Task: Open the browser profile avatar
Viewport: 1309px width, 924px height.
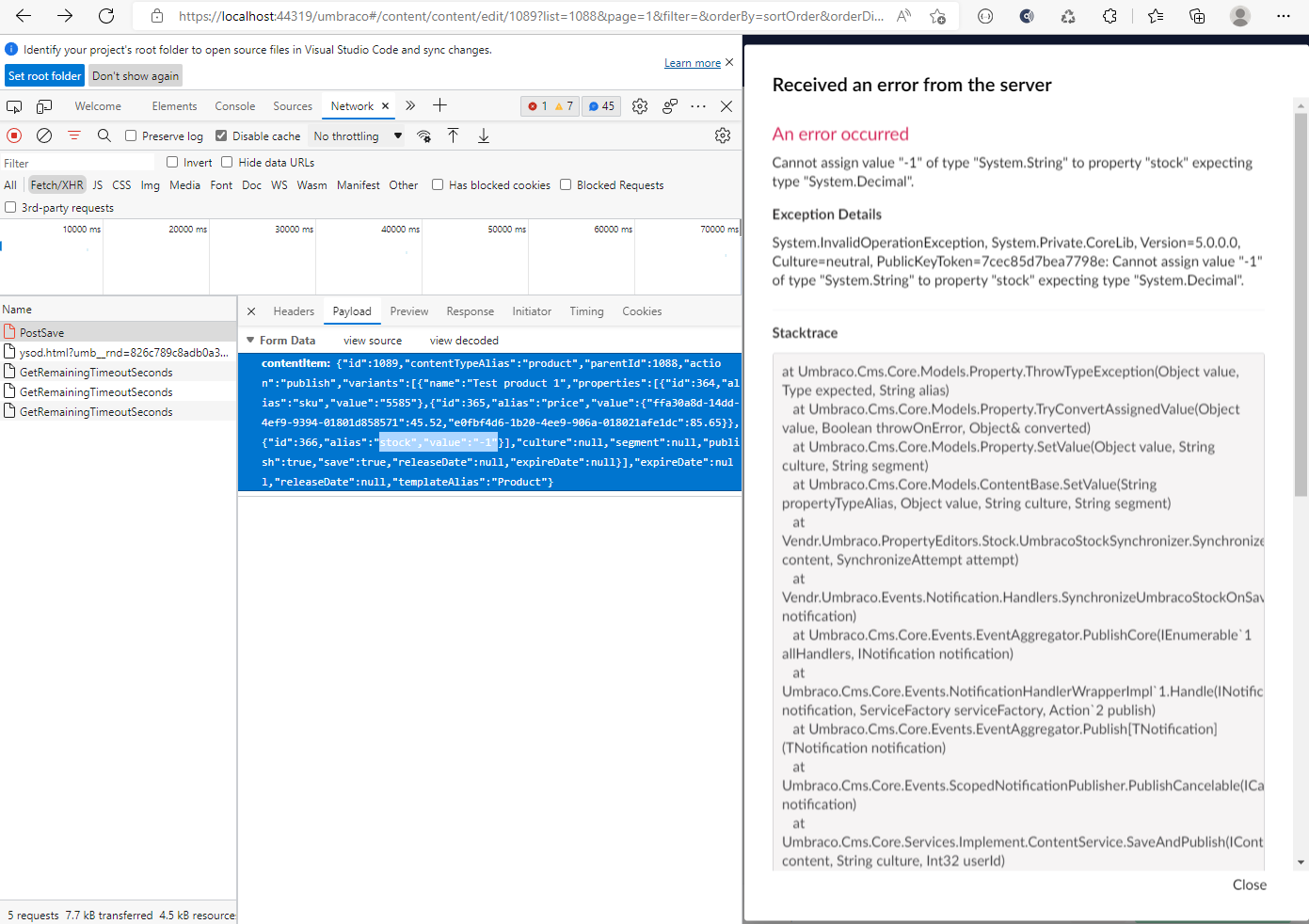Action: (x=1240, y=16)
